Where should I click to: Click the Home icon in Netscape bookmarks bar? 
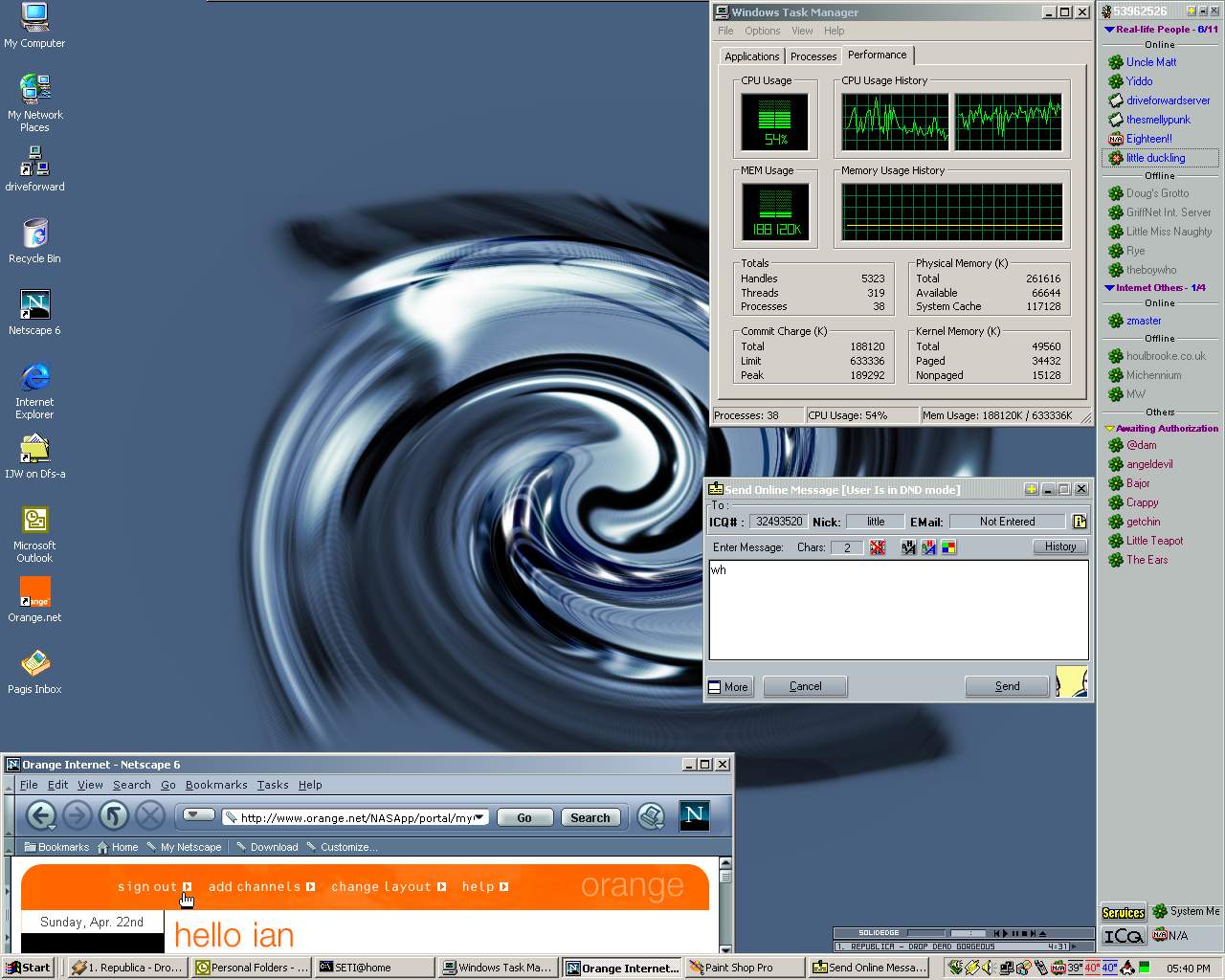[117, 847]
